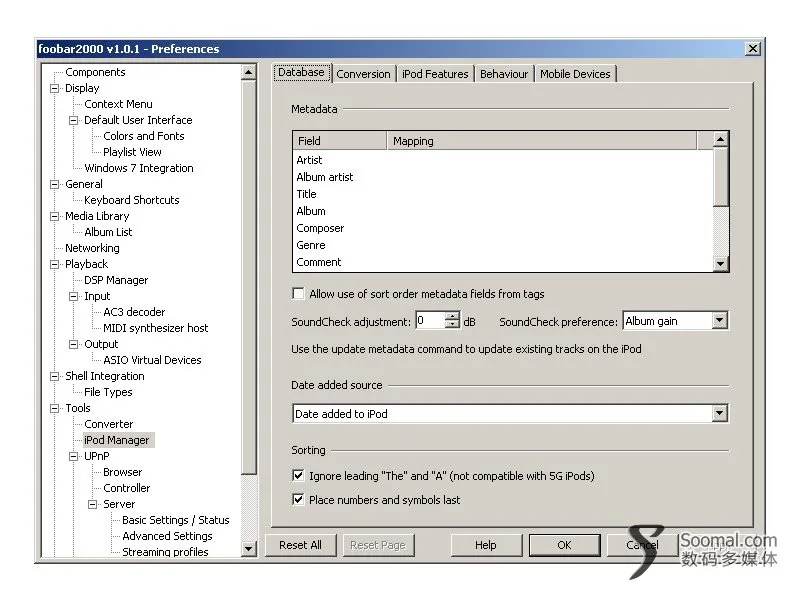Open the iPod Features tab
The width and height of the screenshot is (800, 600).
(435, 74)
